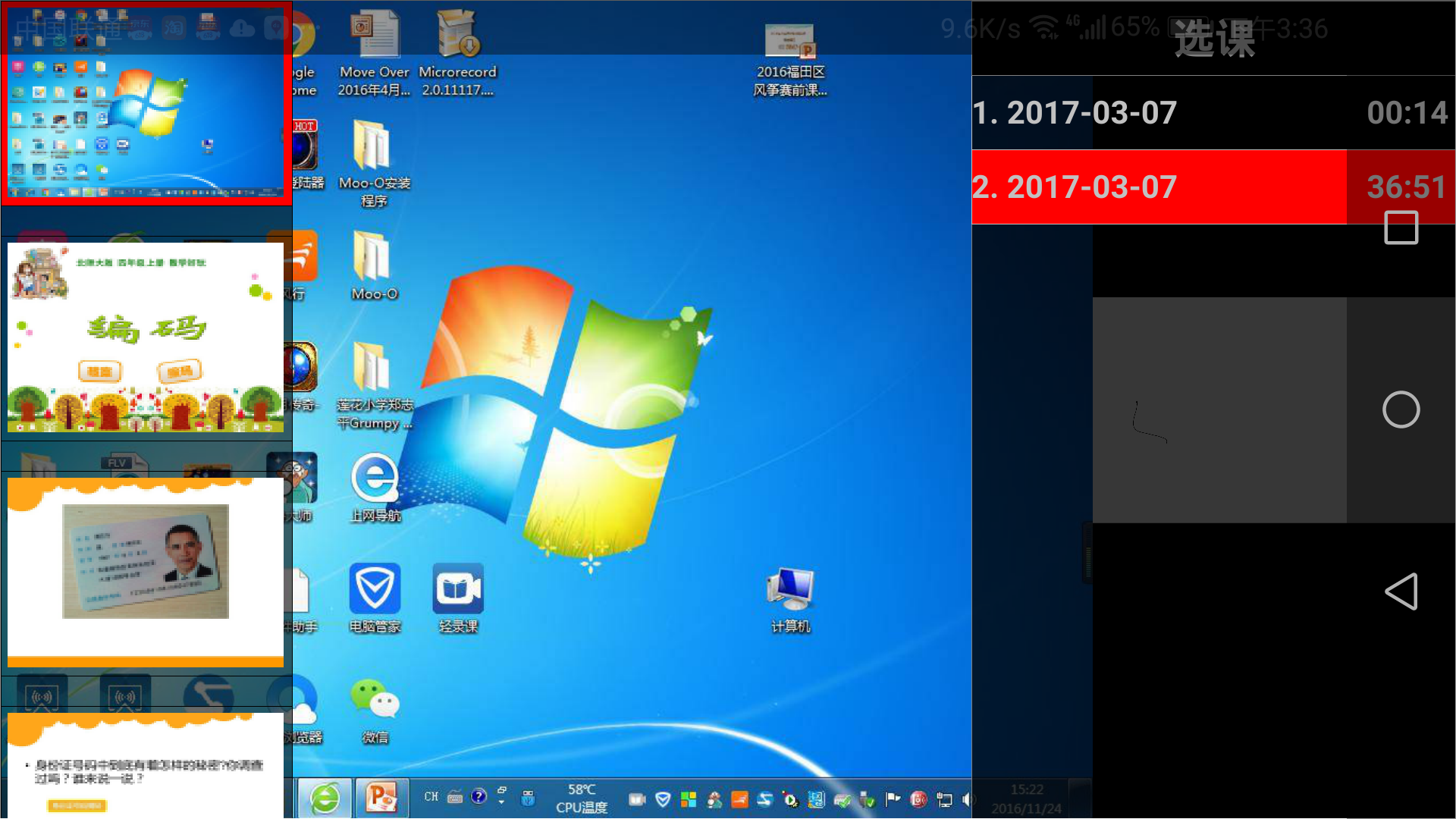Select the 身份证号码 question slide thumbnail
Screen dimensions: 1456x819
click(x=146, y=765)
